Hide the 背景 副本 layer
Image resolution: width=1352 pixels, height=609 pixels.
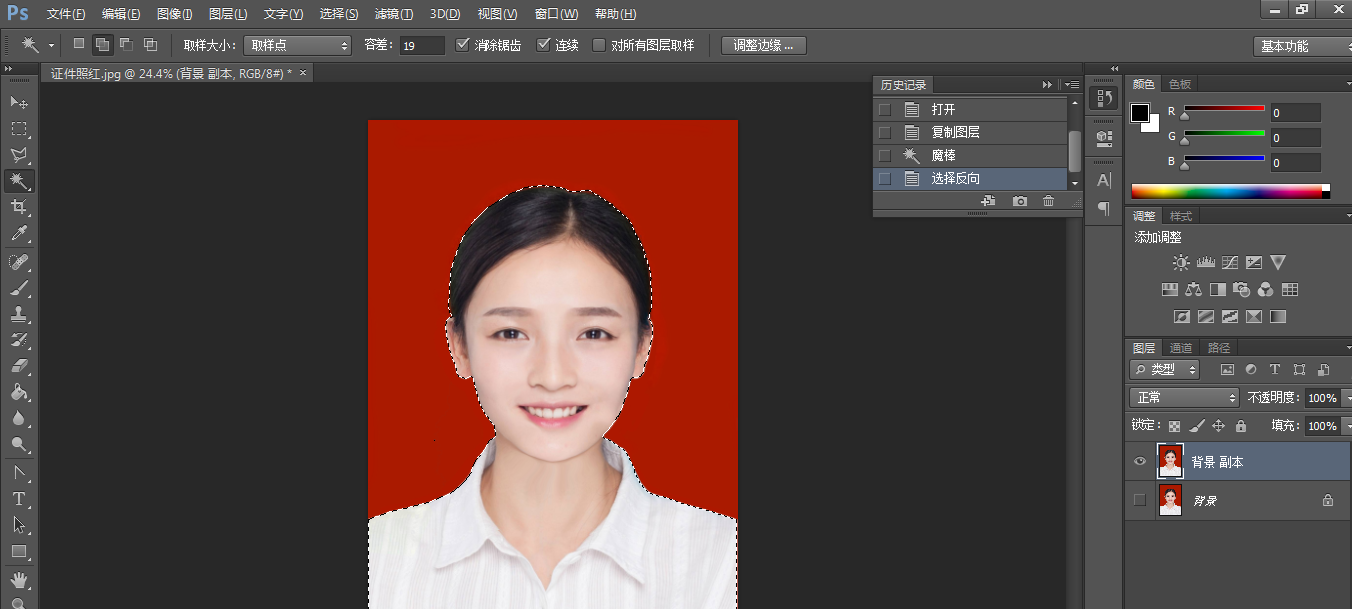click(x=1139, y=462)
